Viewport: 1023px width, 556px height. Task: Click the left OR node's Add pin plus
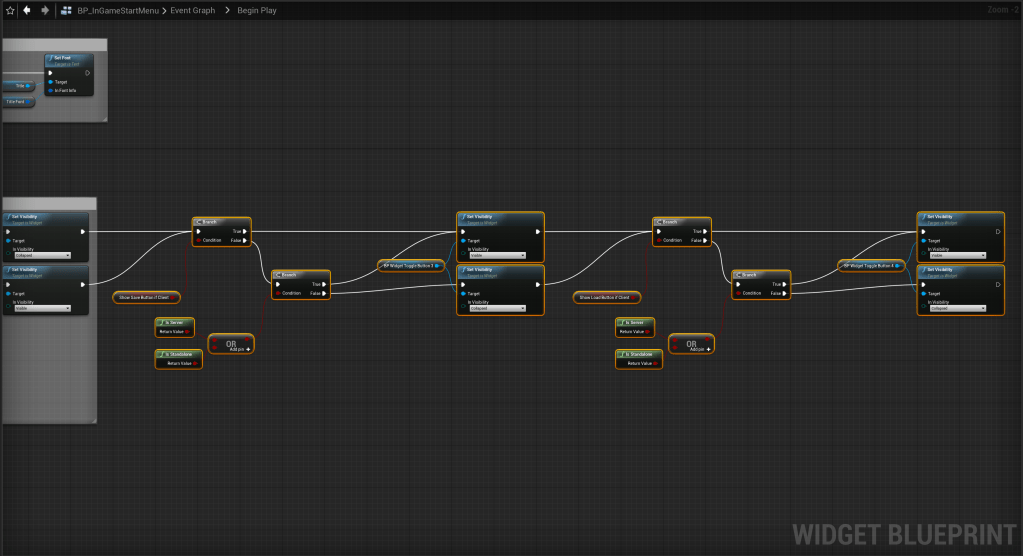247,349
